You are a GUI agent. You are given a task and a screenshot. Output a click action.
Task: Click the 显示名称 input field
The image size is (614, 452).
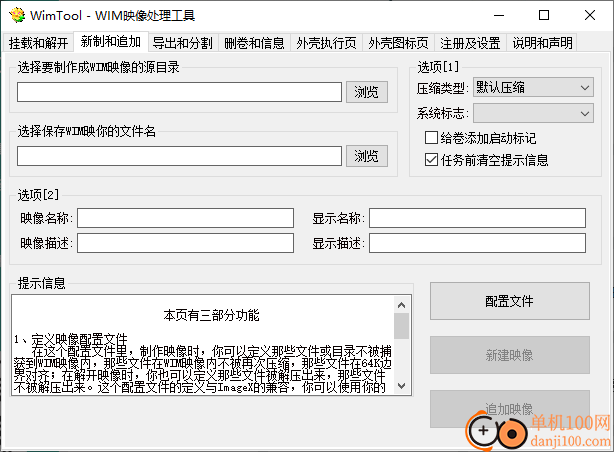(x=477, y=218)
